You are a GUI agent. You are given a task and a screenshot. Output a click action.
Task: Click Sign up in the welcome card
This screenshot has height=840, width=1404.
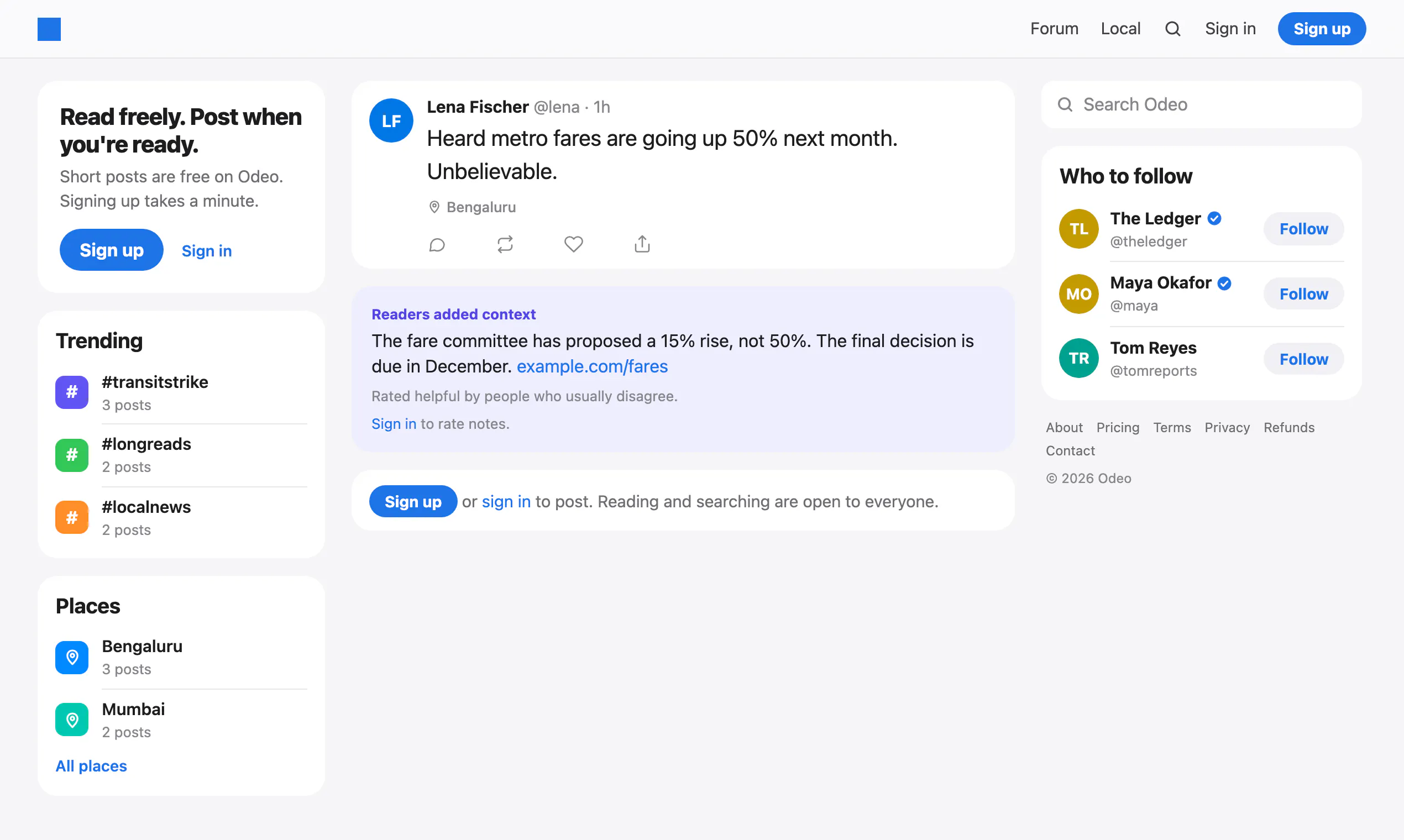click(112, 250)
